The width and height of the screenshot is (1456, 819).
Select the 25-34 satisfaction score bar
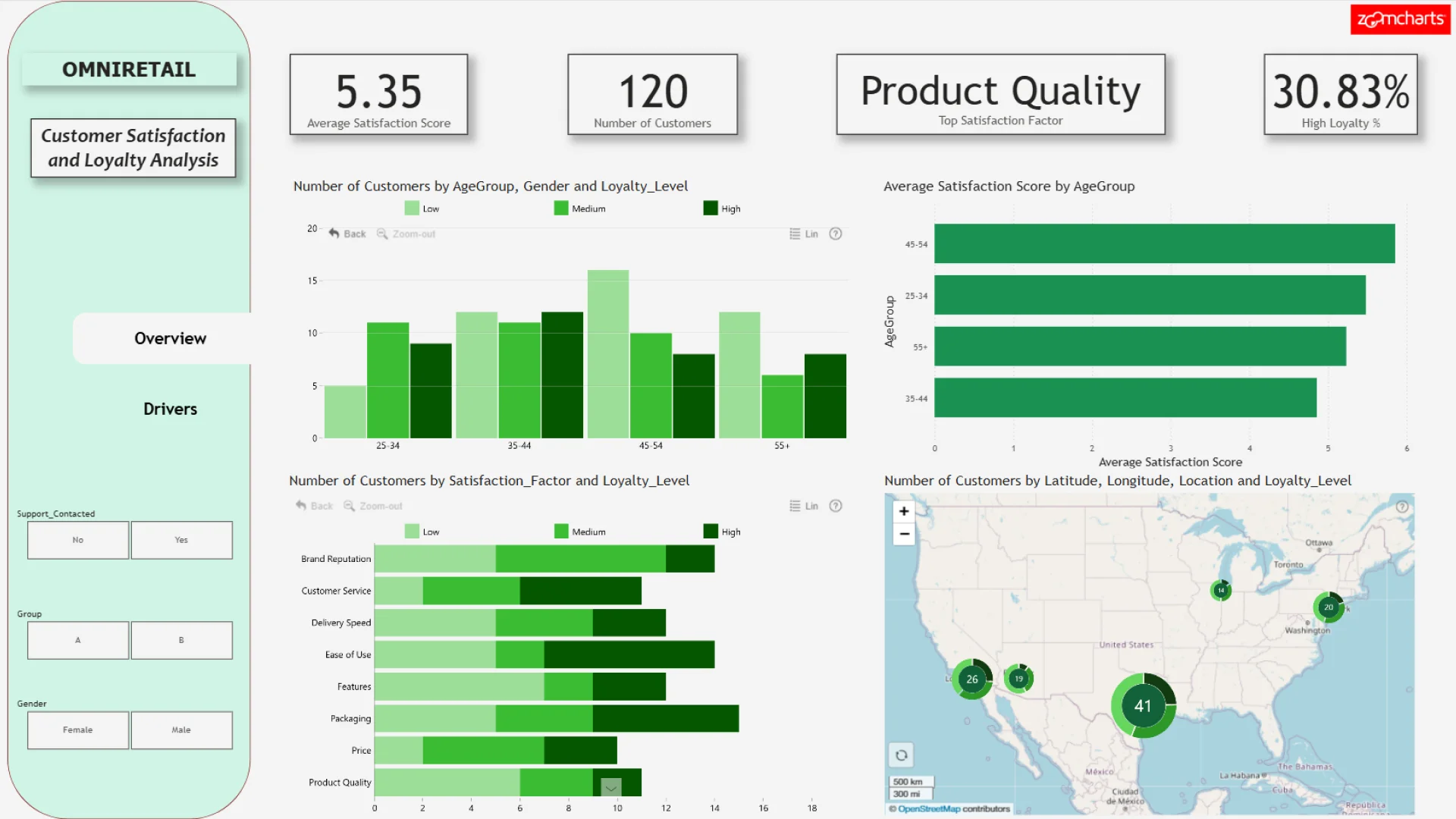(1150, 295)
